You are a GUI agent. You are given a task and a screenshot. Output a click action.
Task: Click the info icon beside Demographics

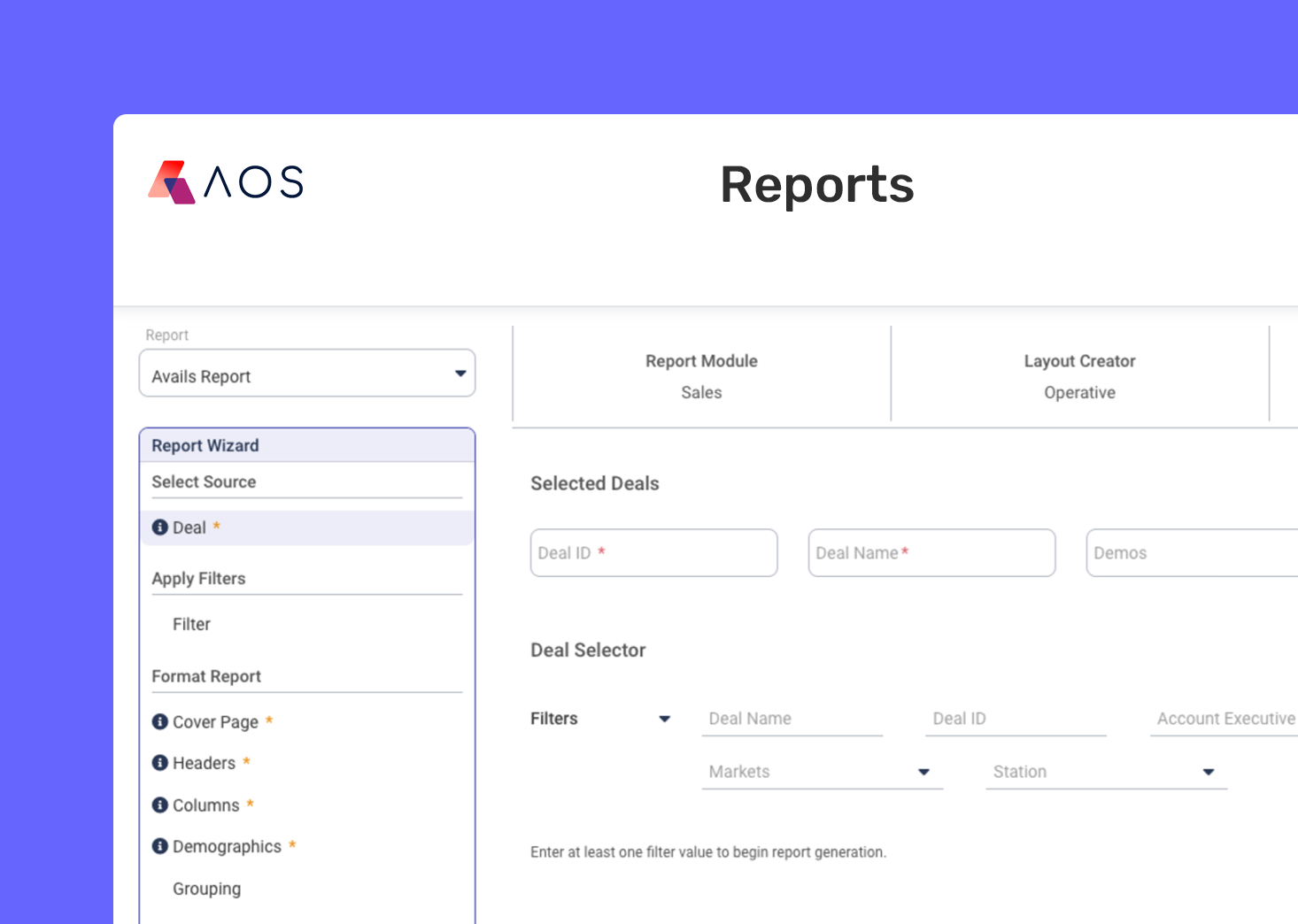coord(159,846)
